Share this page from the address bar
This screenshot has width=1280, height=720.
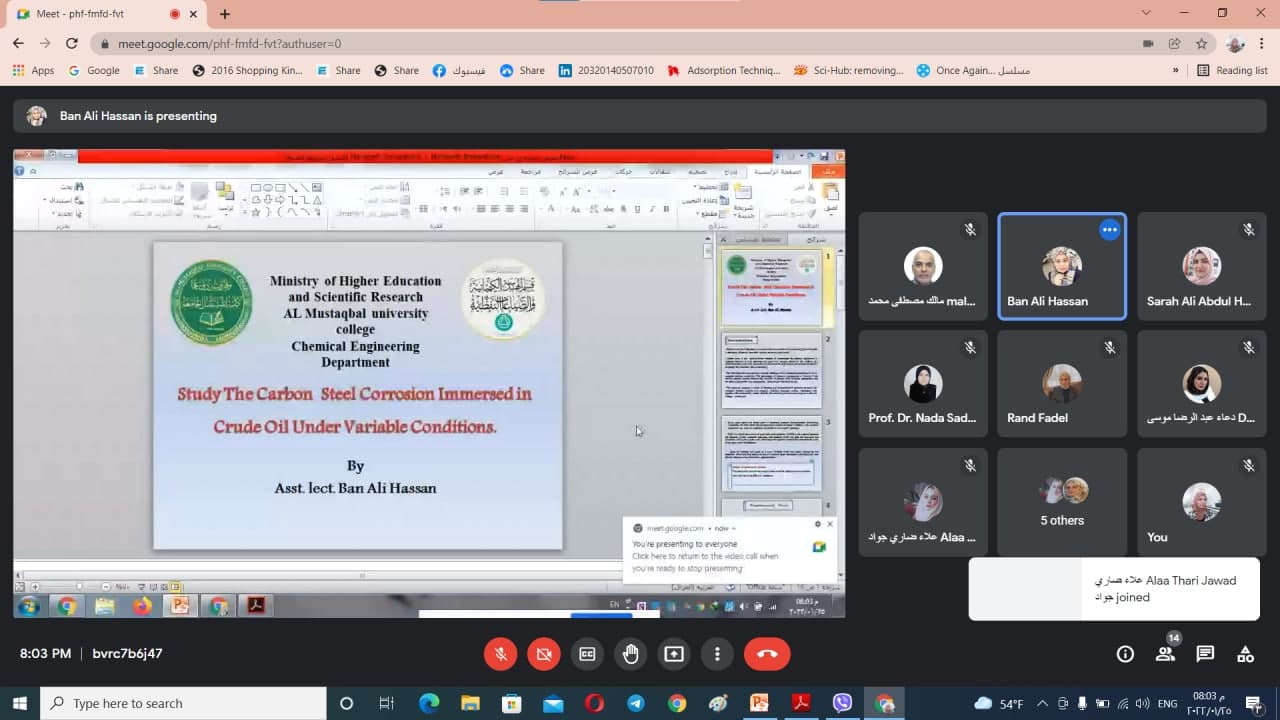tap(1175, 44)
